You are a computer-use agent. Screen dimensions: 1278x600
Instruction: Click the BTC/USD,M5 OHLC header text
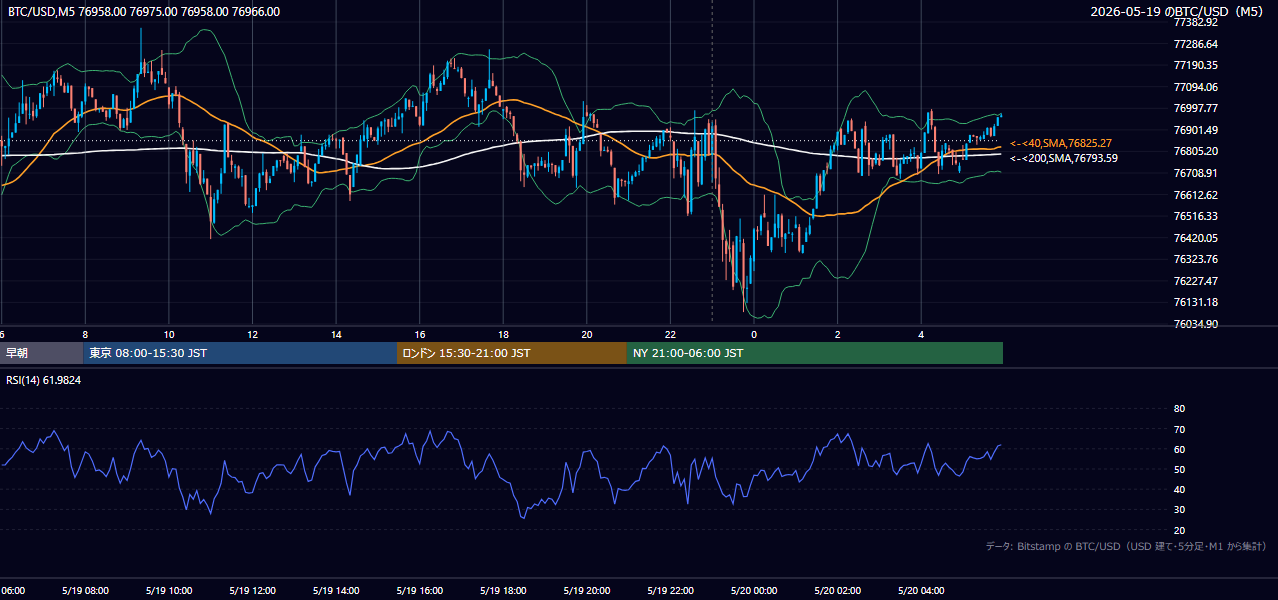pos(144,12)
